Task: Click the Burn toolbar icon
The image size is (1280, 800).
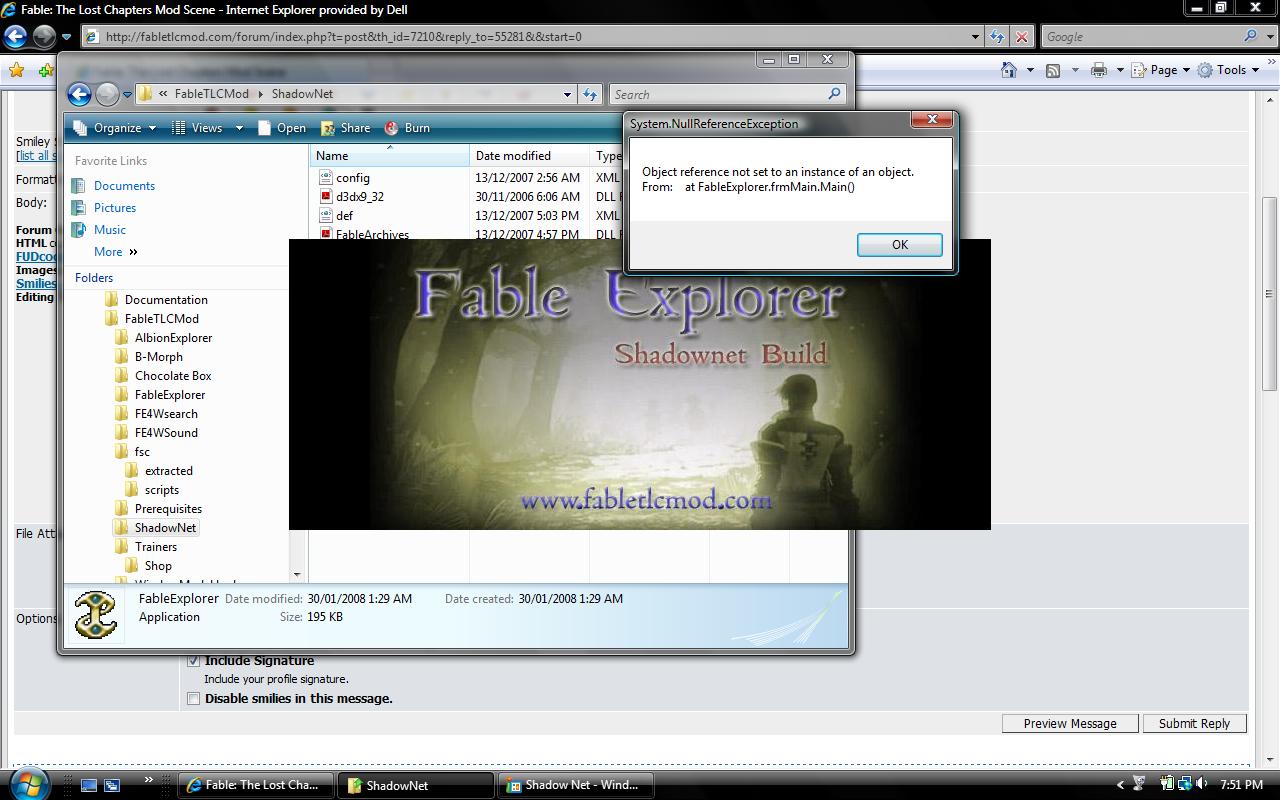Action: click(392, 128)
